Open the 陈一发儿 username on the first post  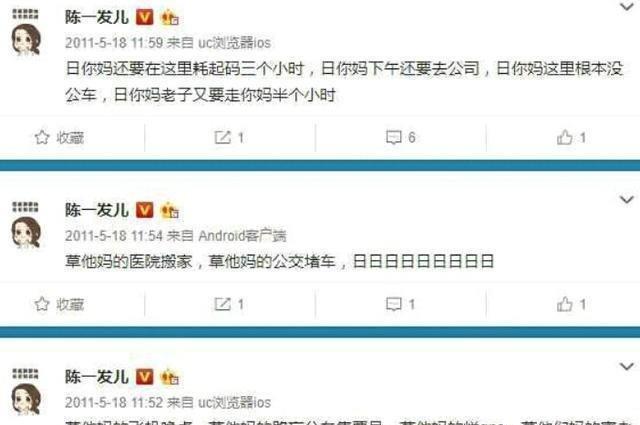tap(97, 18)
